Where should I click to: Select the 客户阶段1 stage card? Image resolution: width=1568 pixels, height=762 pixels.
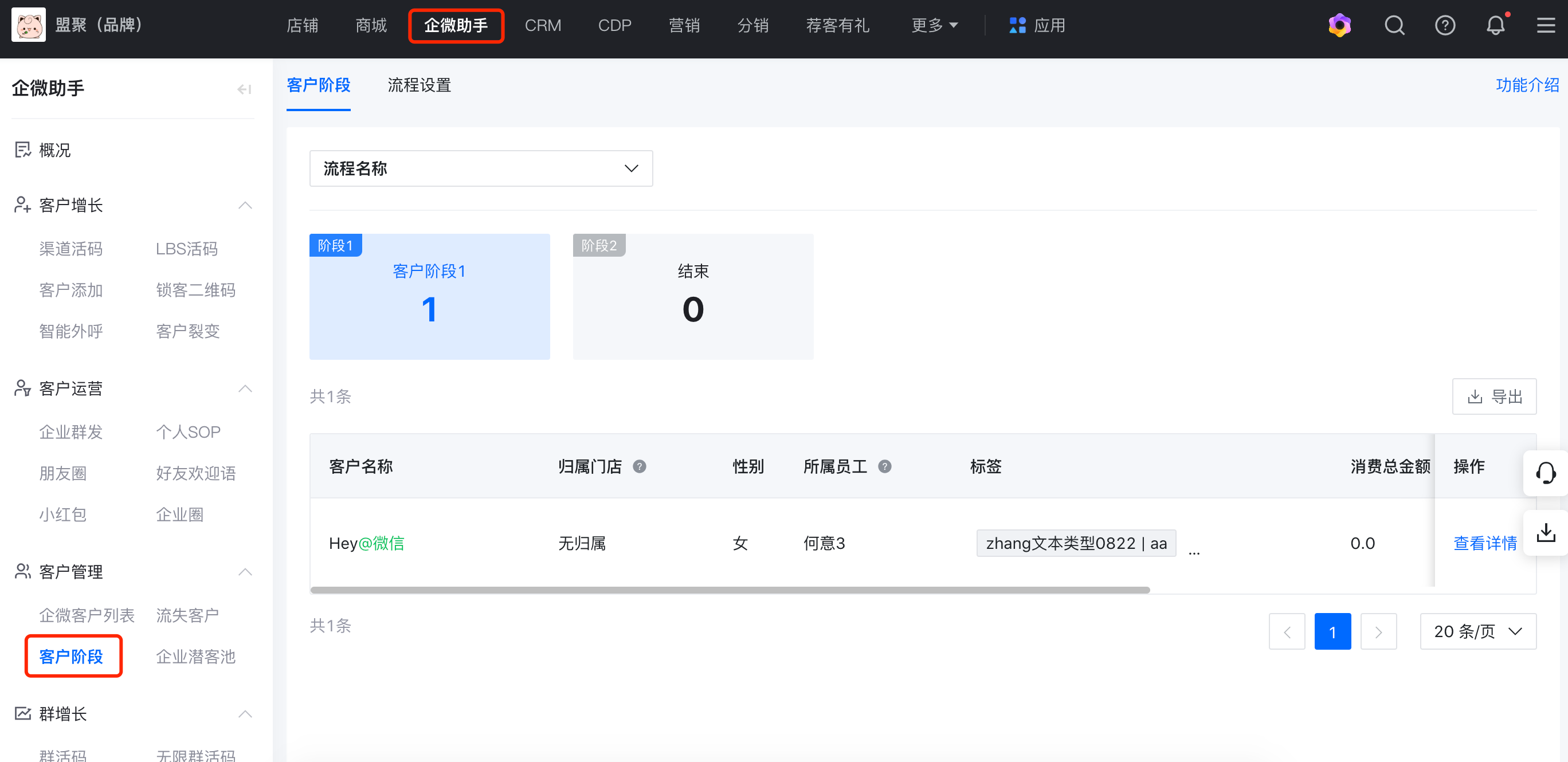point(429,296)
